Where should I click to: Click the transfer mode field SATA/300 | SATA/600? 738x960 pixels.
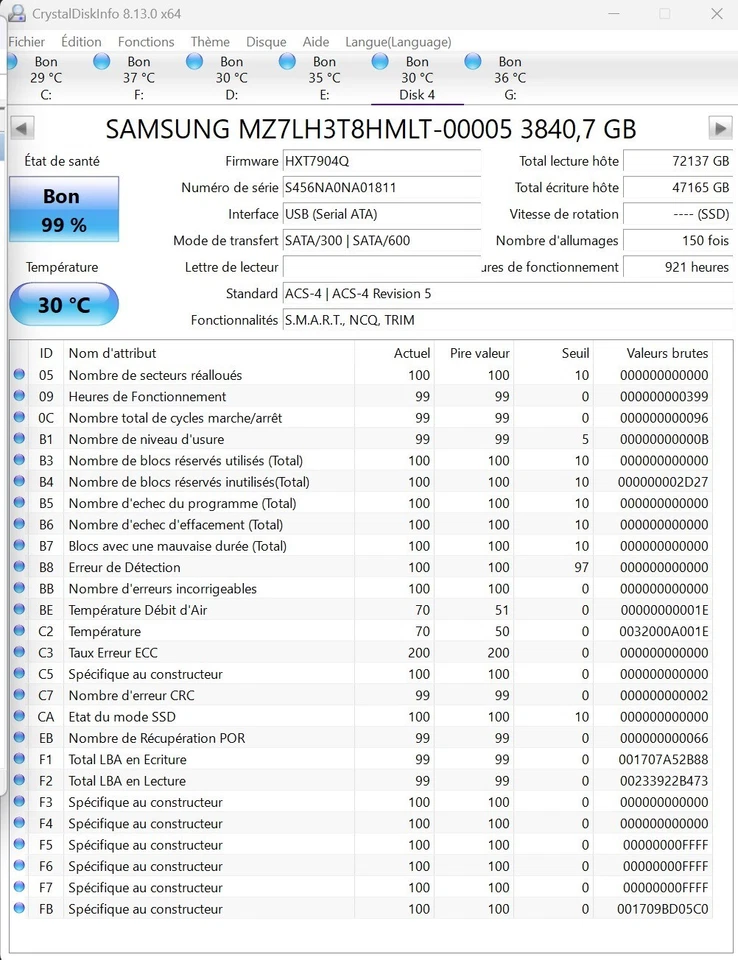(x=382, y=240)
